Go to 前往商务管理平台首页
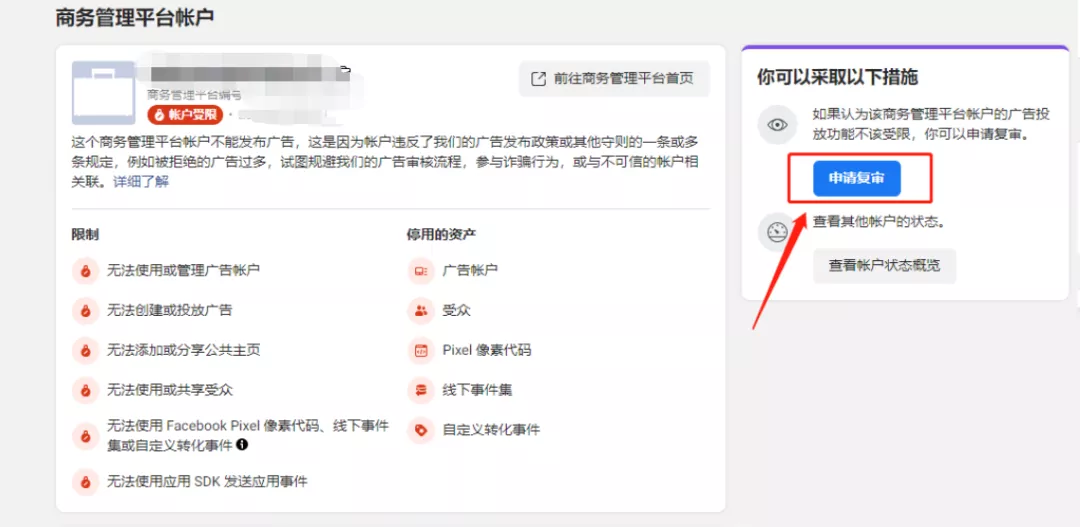The height and width of the screenshot is (527, 1080). pos(614,79)
